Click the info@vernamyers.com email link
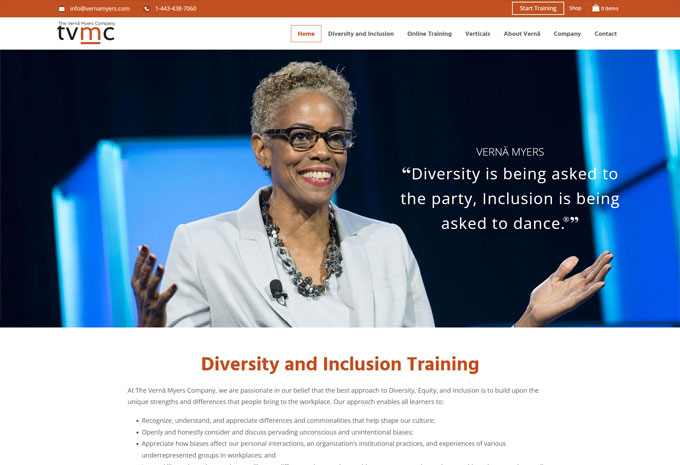The height and width of the screenshot is (465, 680). (100, 9)
